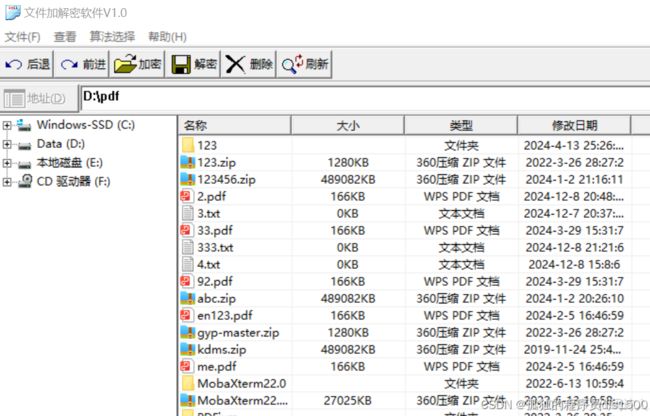The image size is (650, 416).
Task: Click the PDF icon of 33.pdf
Action: [x=187, y=230]
